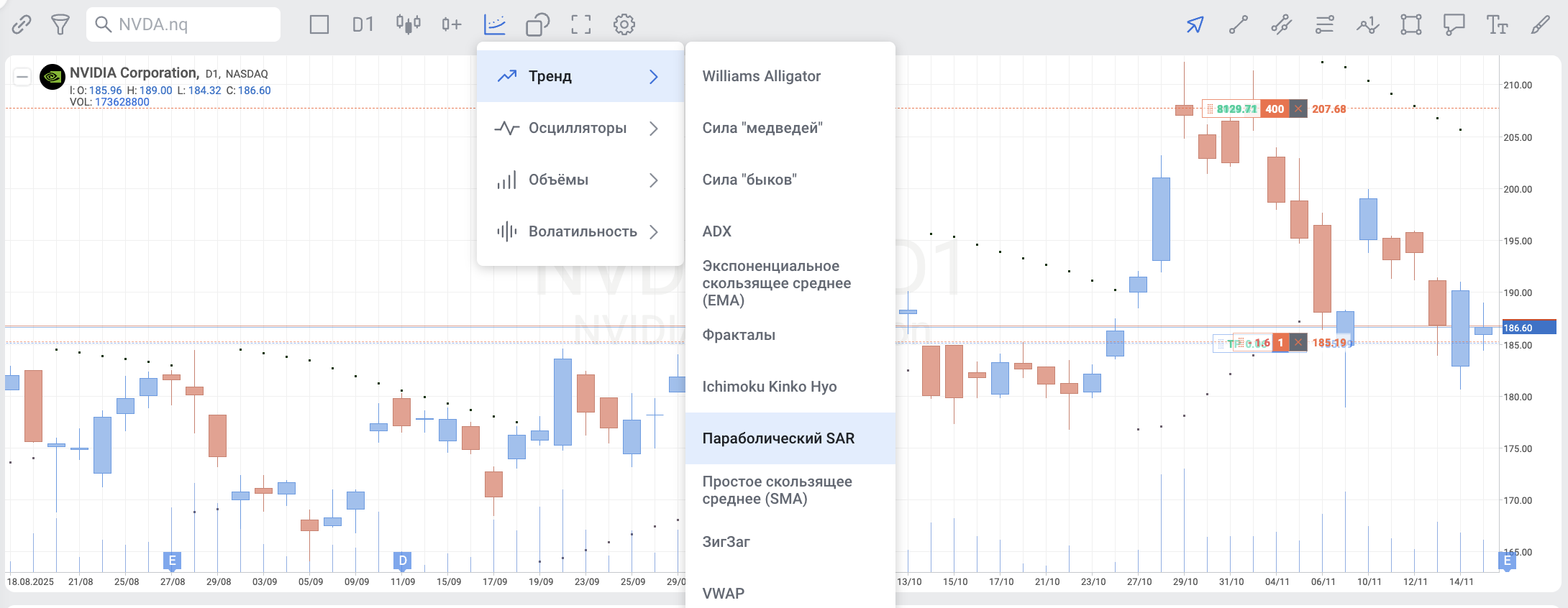The height and width of the screenshot is (608, 1568).
Task: Add Экспоненциальное скользящее среднее (EMA)
Action: 790,283
